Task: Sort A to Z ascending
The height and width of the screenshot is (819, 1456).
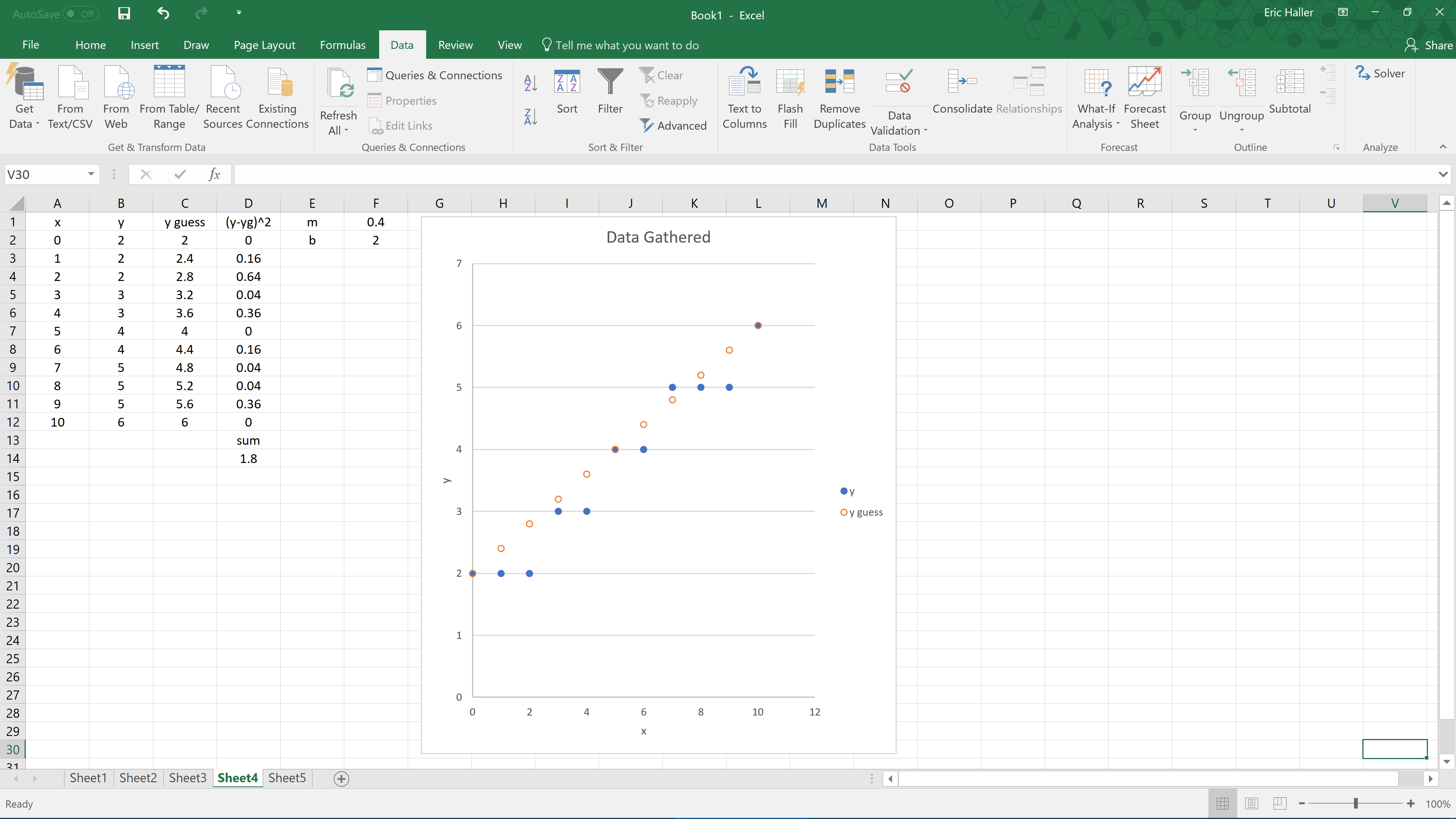Action: point(530,83)
